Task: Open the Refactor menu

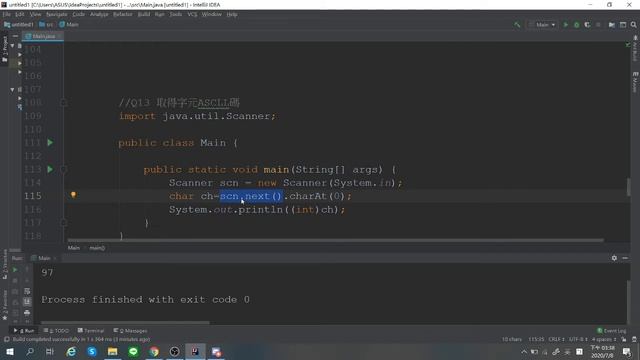Action: (x=122, y=14)
